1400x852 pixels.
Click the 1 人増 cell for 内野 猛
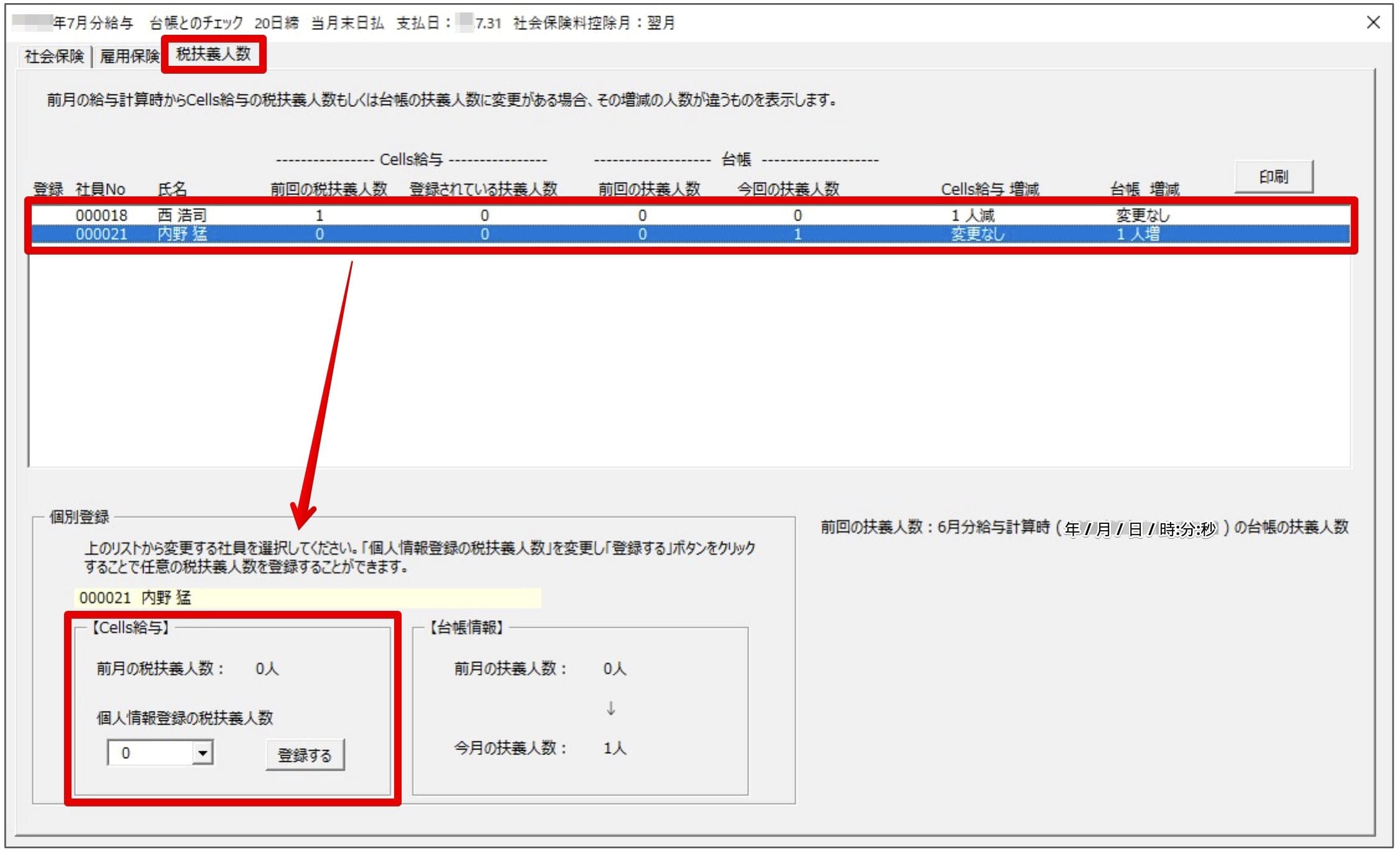point(1137,234)
